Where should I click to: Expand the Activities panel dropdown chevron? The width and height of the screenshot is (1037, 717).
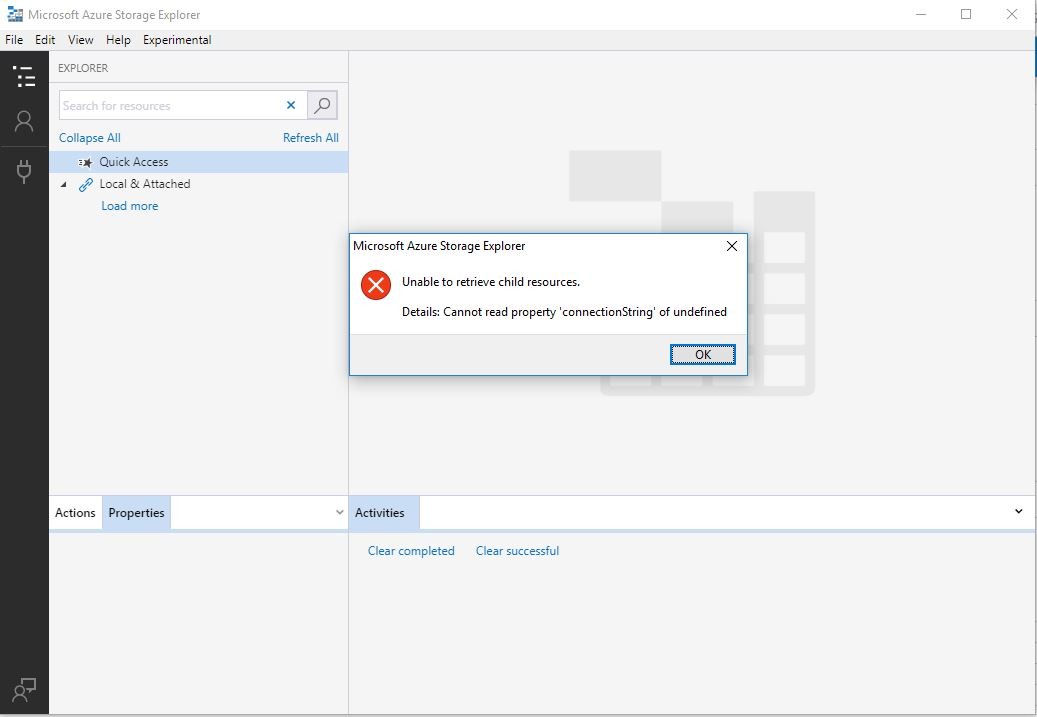[1019, 512]
